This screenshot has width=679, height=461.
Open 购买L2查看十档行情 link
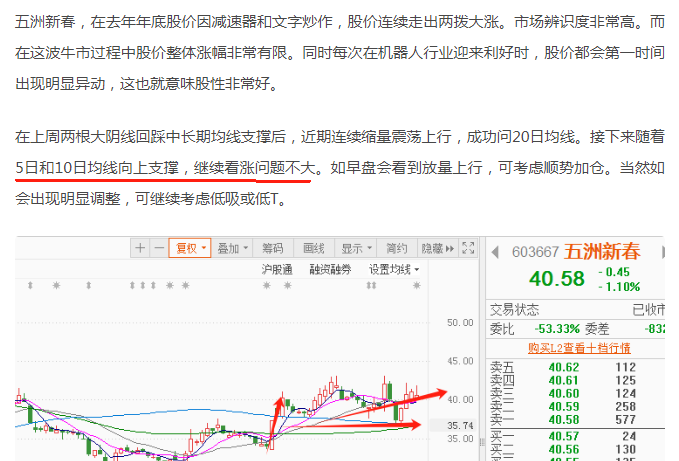[579, 348]
